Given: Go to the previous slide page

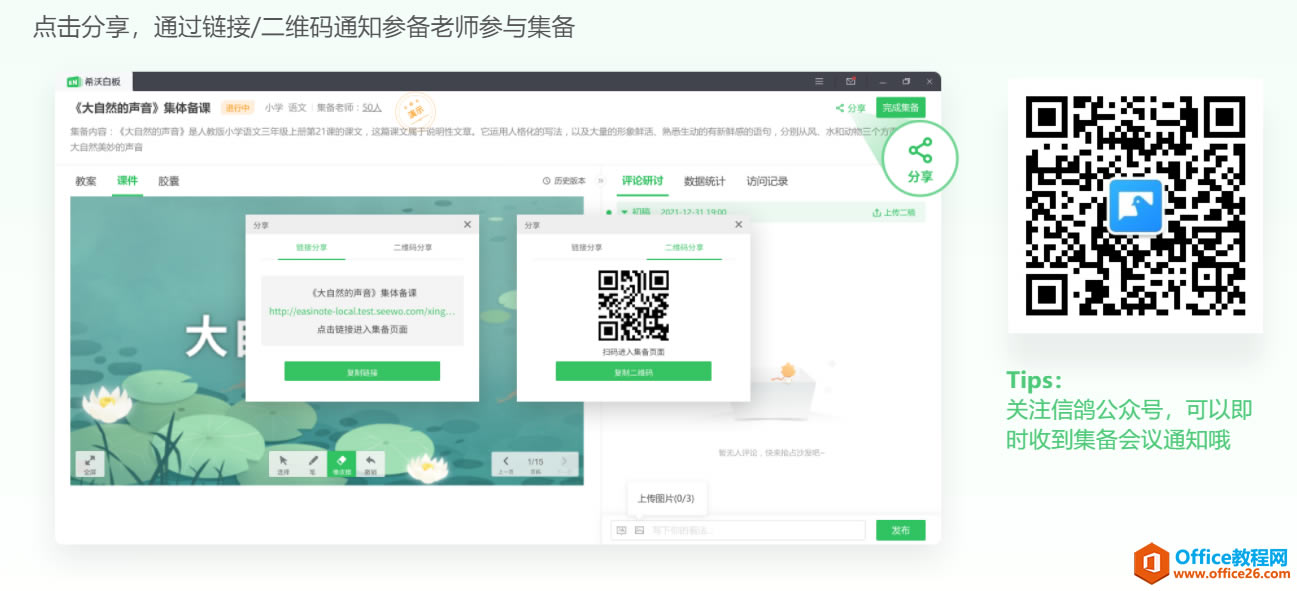Looking at the screenshot, I should point(506,464).
